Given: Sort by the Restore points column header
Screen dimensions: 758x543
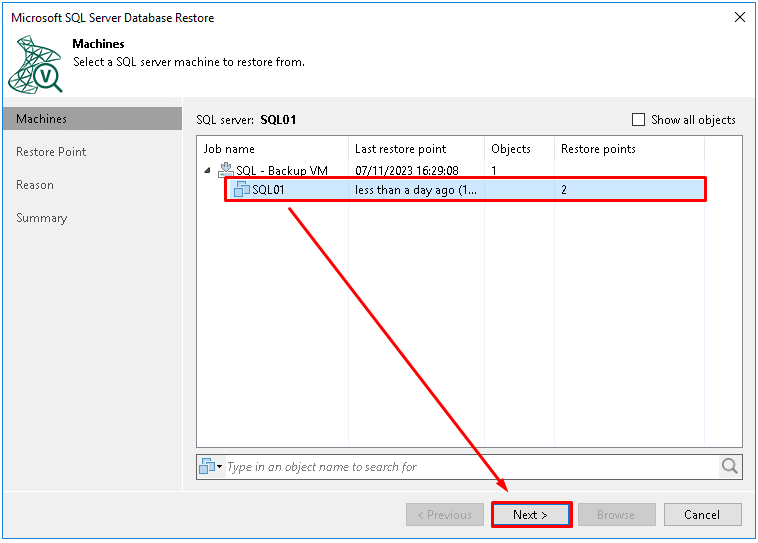Looking at the screenshot, I should click(x=629, y=149).
